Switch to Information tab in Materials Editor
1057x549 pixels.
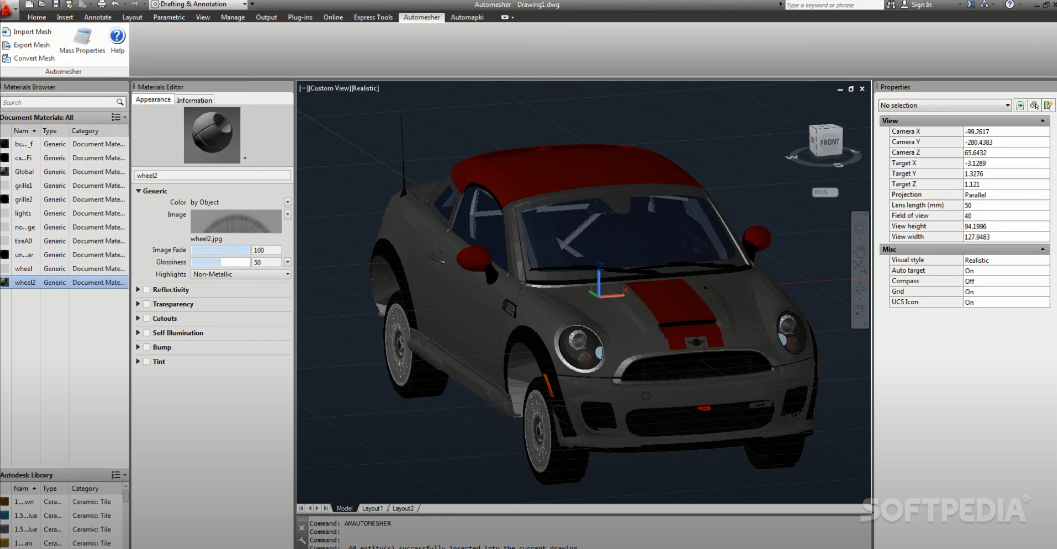(x=194, y=100)
